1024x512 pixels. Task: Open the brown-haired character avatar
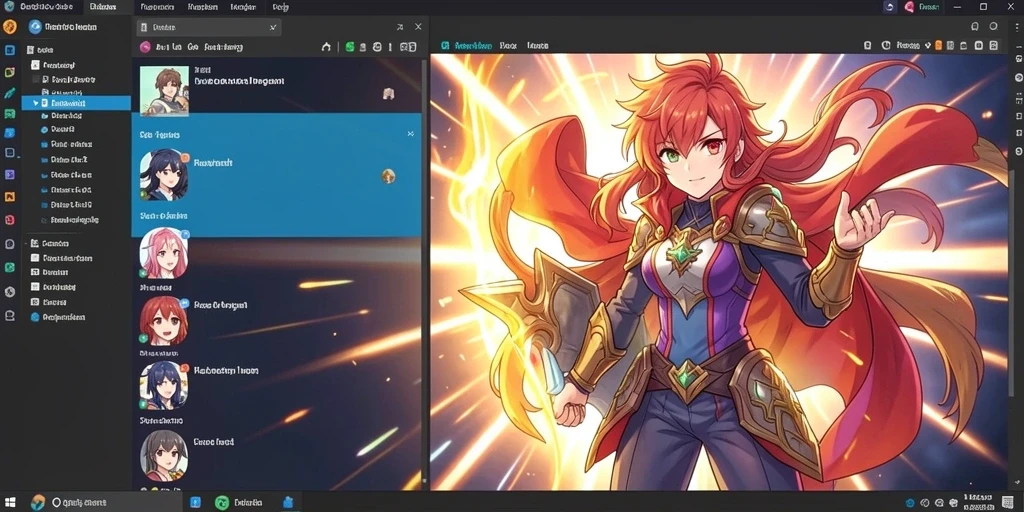164,91
